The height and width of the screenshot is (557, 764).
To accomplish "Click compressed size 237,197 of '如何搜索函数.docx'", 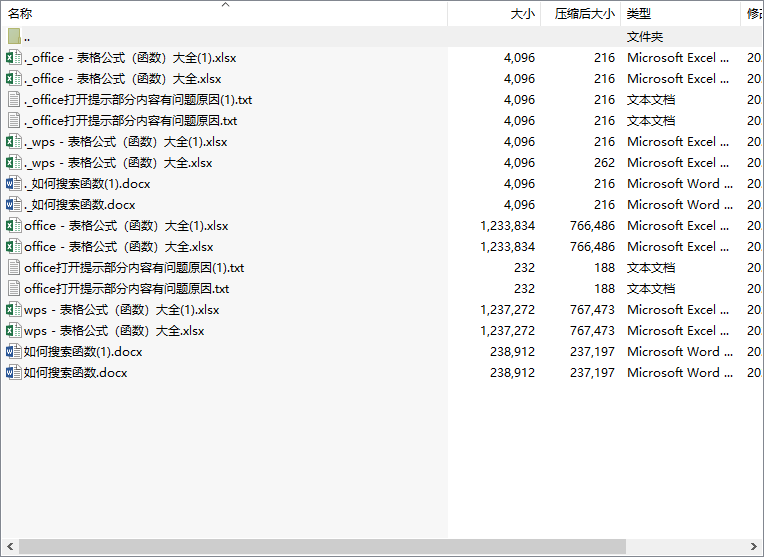I will [x=592, y=372].
